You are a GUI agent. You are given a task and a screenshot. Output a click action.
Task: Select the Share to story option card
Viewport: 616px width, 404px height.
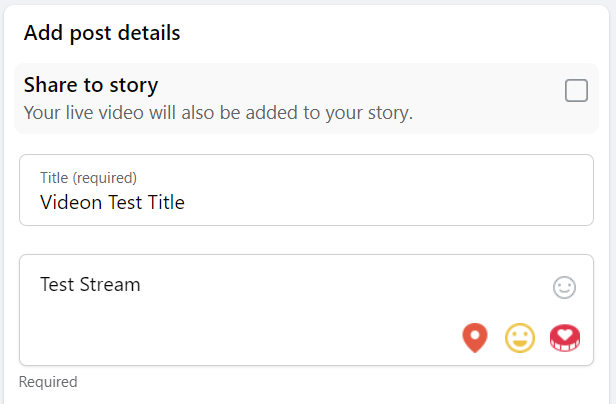[x=306, y=98]
